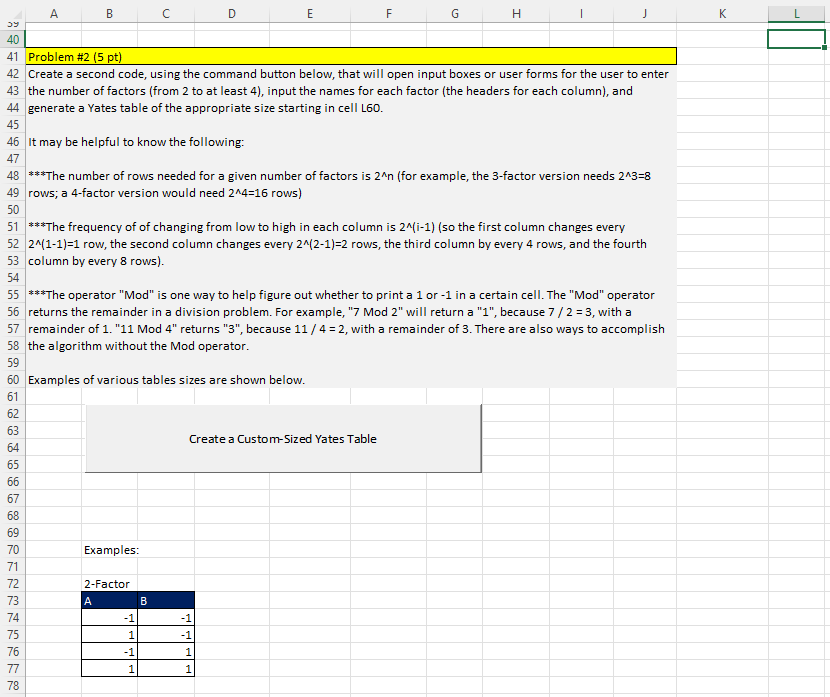Screen dimensions: 830x697
Task: Select column L header
Action: click(x=796, y=14)
